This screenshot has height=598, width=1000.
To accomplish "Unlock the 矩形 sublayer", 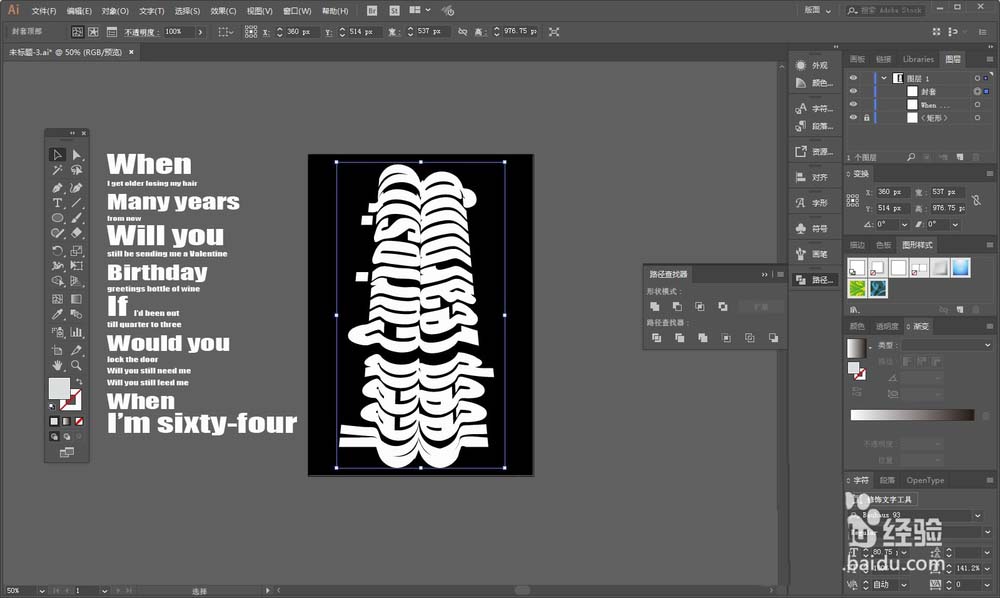I will click(867, 117).
